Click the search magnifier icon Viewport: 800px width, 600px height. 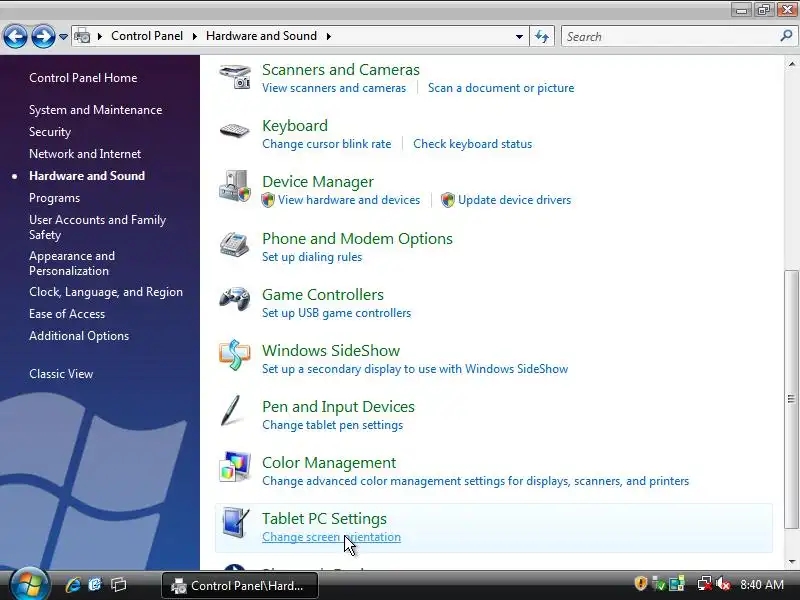tap(786, 36)
